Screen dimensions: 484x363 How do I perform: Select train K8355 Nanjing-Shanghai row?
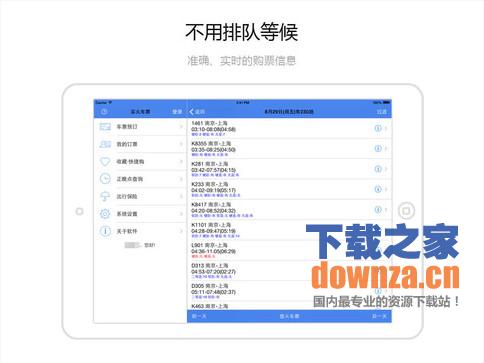point(289,149)
